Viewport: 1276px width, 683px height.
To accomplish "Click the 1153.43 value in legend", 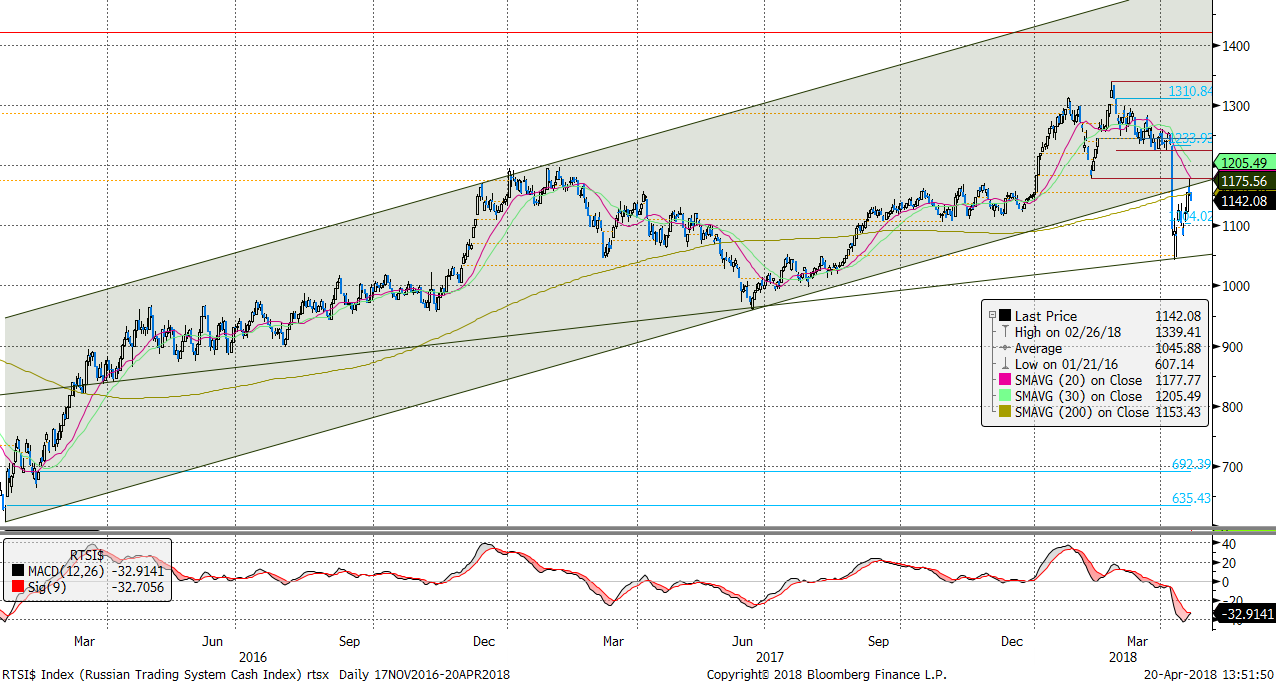I will (1176, 412).
